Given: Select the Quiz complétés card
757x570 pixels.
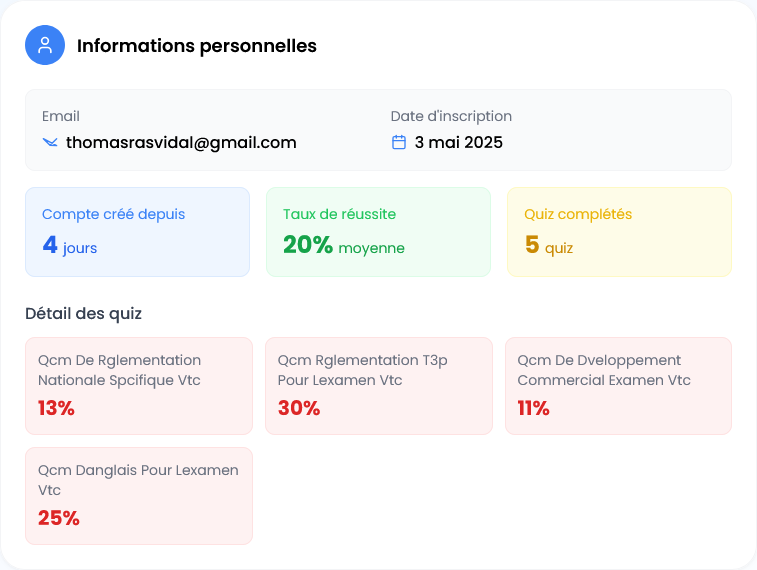Looking at the screenshot, I should tap(619, 231).
